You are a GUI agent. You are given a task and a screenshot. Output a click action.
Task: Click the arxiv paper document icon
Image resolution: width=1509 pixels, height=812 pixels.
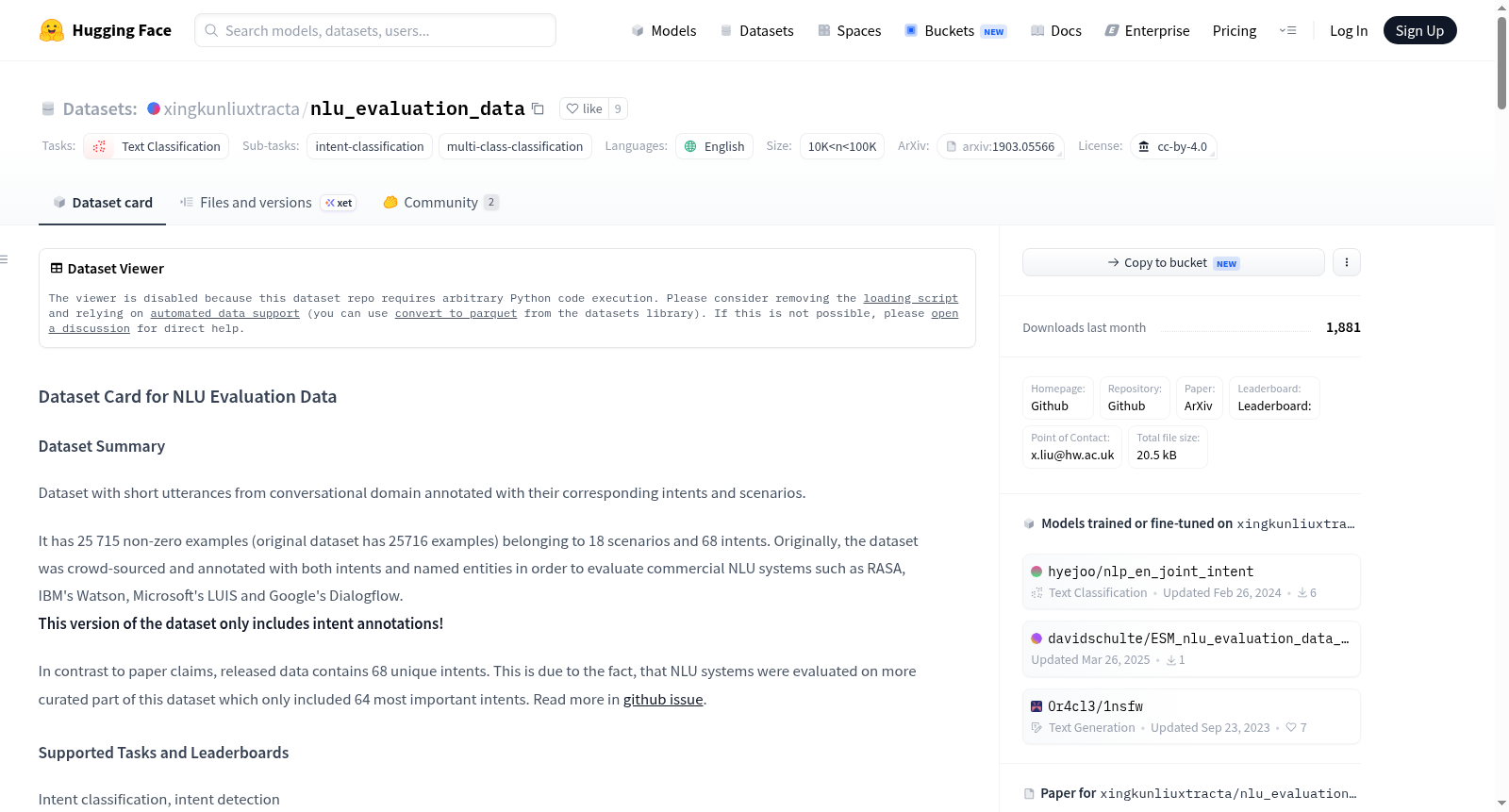tap(952, 146)
